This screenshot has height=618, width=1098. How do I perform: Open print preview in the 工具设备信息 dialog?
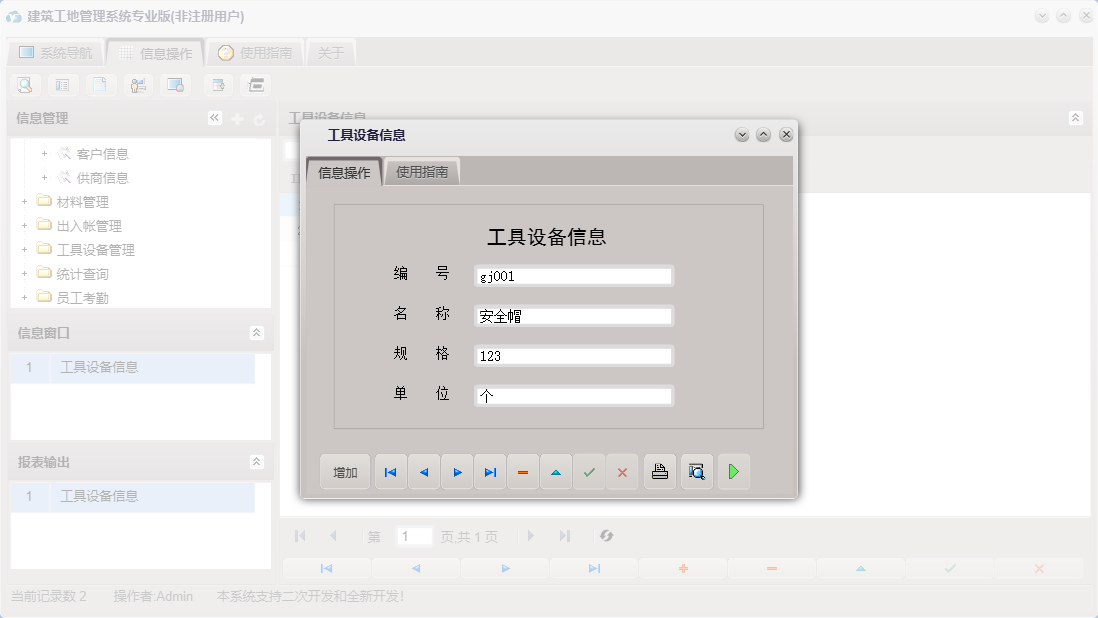(x=696, y=471)
